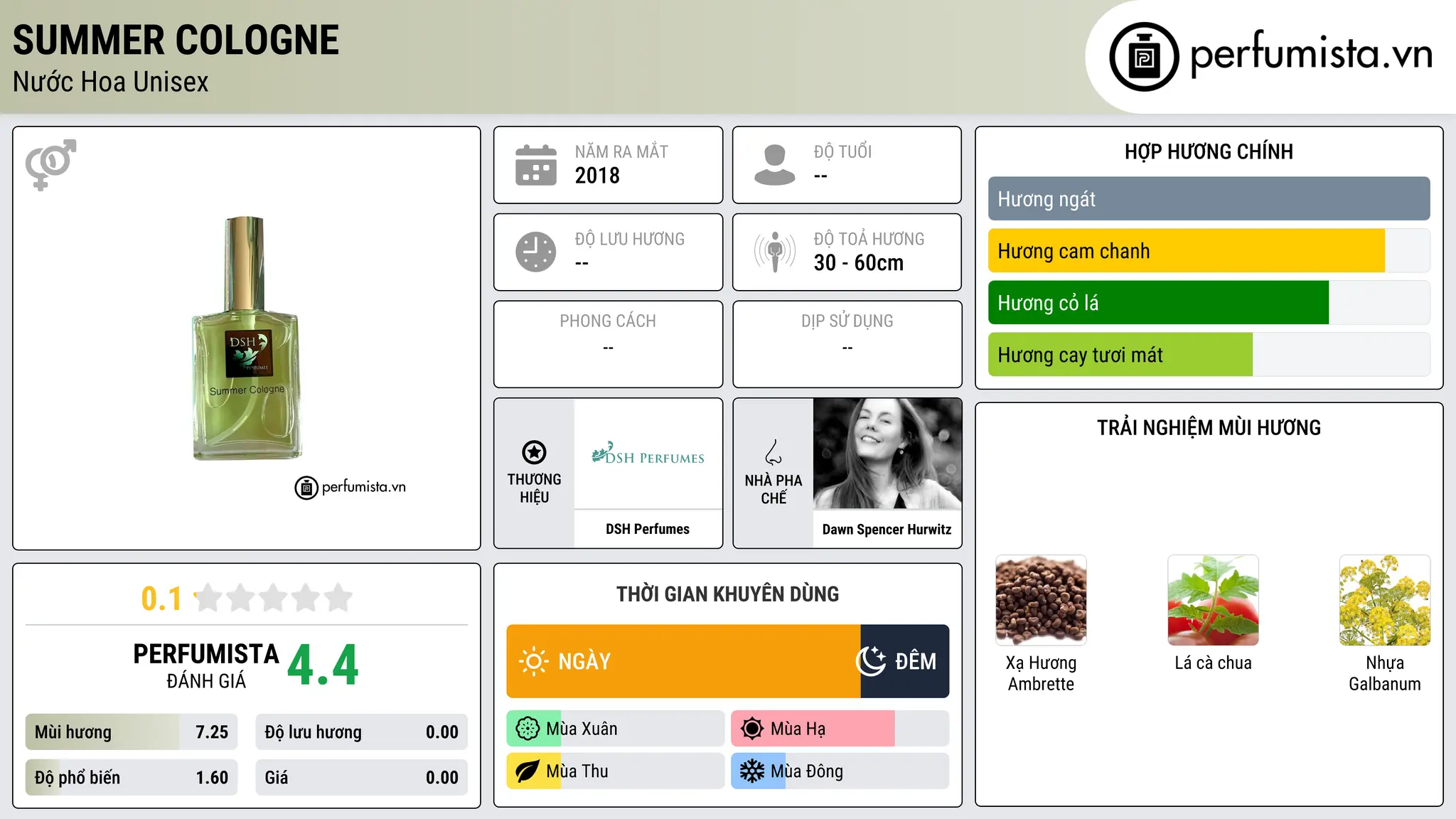Image resolution: width=1456 pixels, height=819 pixels.
Task: Click the moon icon in the Đêm bar
Action: (870, 661)
